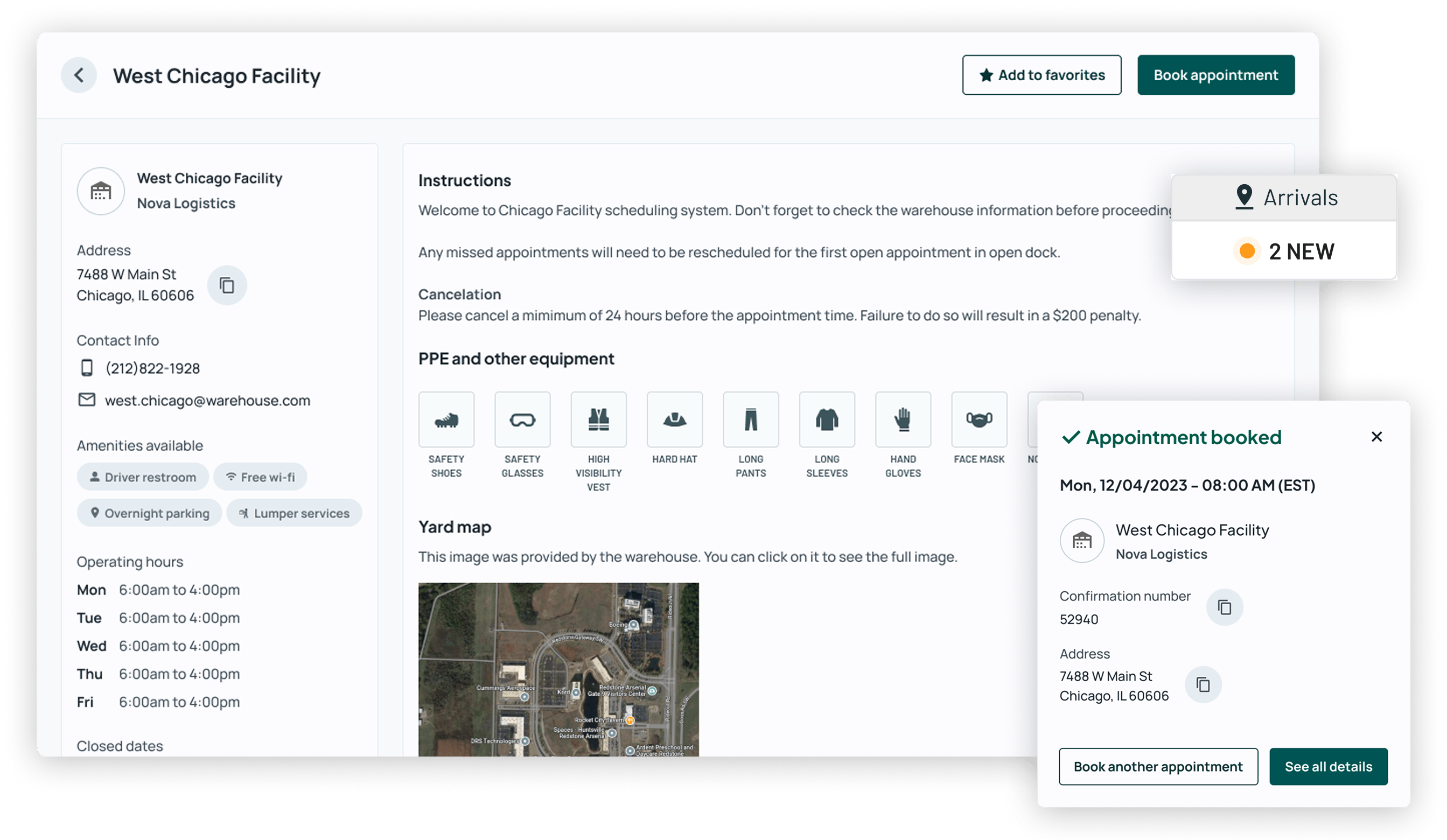Click the Nova Logistics name in left panel
1447x840 pixels.
point(186,203)
